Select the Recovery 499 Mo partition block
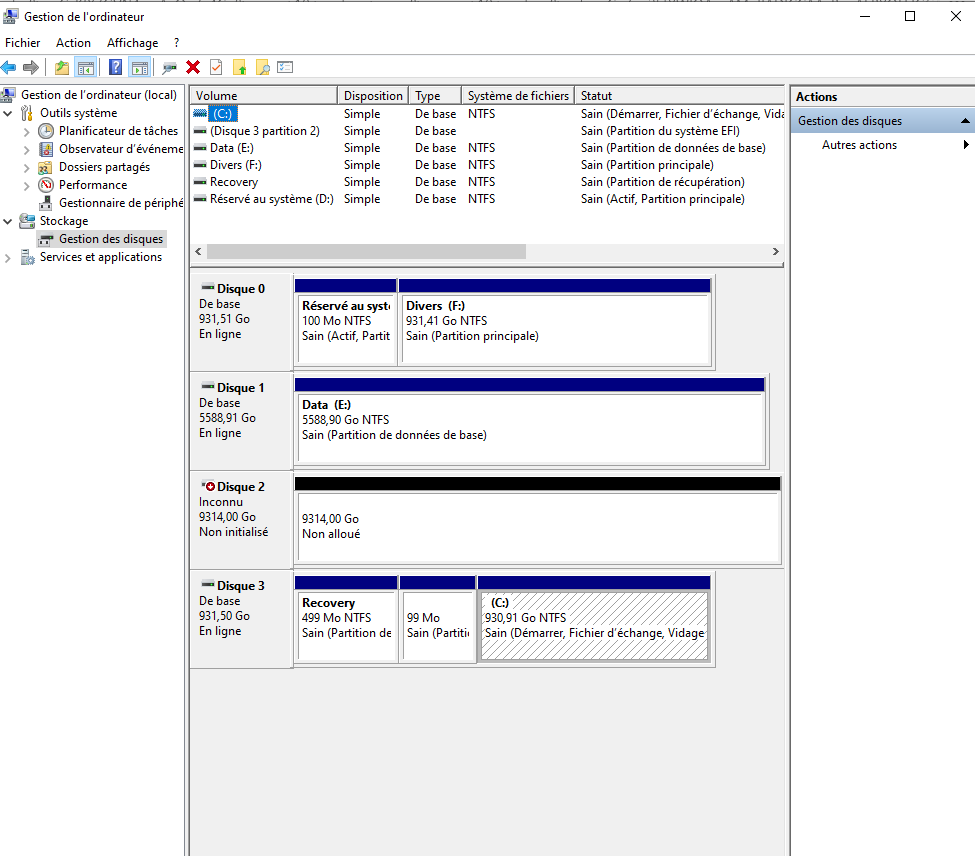The image size is (975, 856). tap(346, 619)
